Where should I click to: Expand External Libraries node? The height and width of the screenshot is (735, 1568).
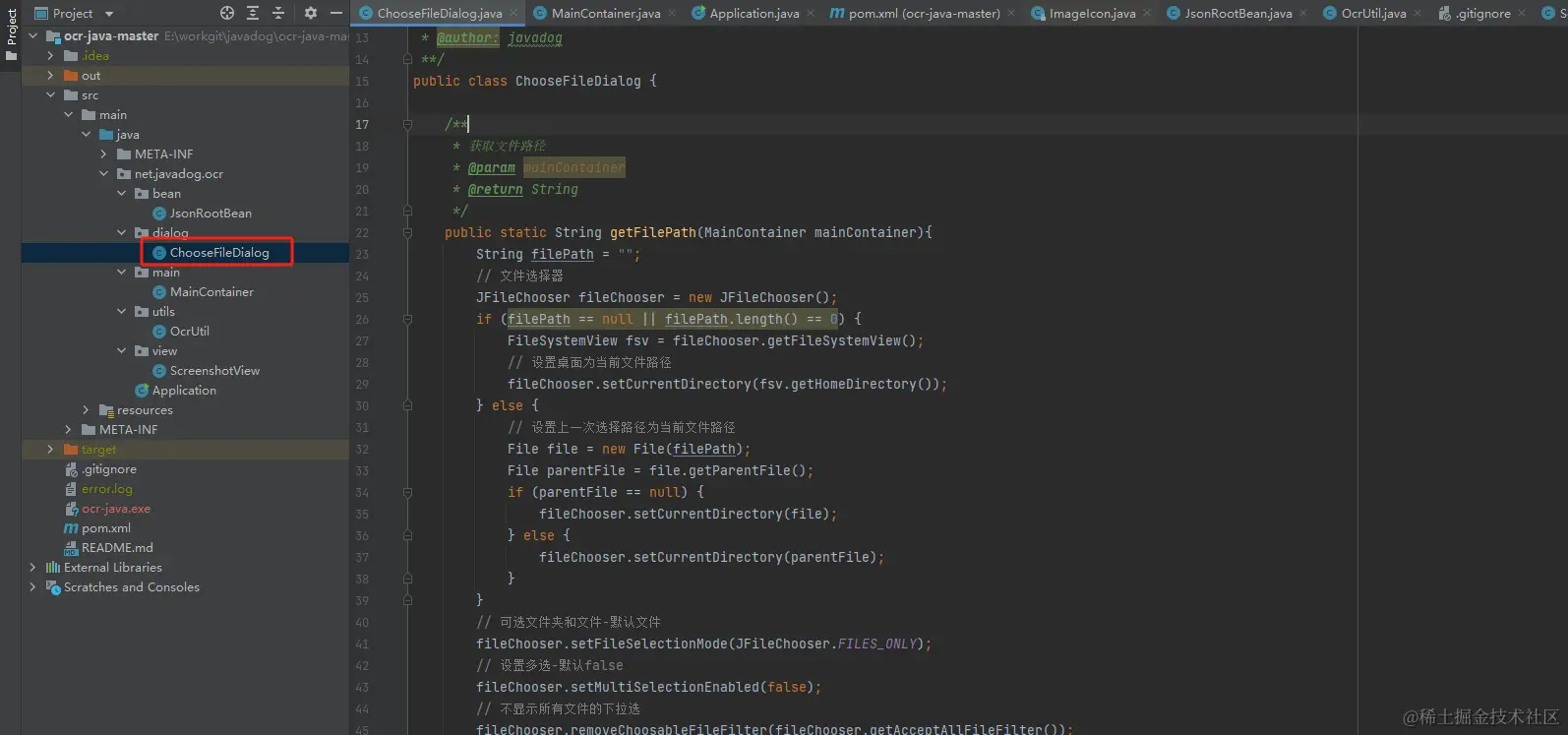click(x=33, y=568)
